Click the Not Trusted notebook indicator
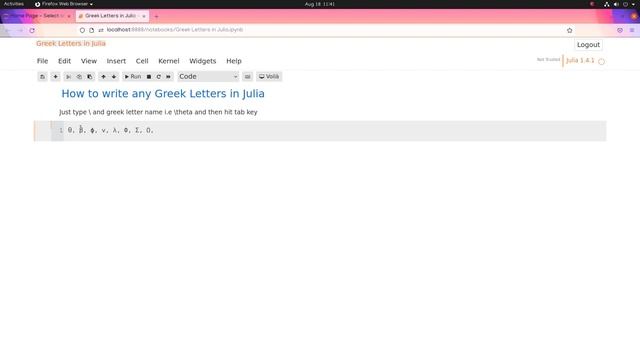Image resolution: width=640 pixels, height=360 pixels. pos(548,60)
